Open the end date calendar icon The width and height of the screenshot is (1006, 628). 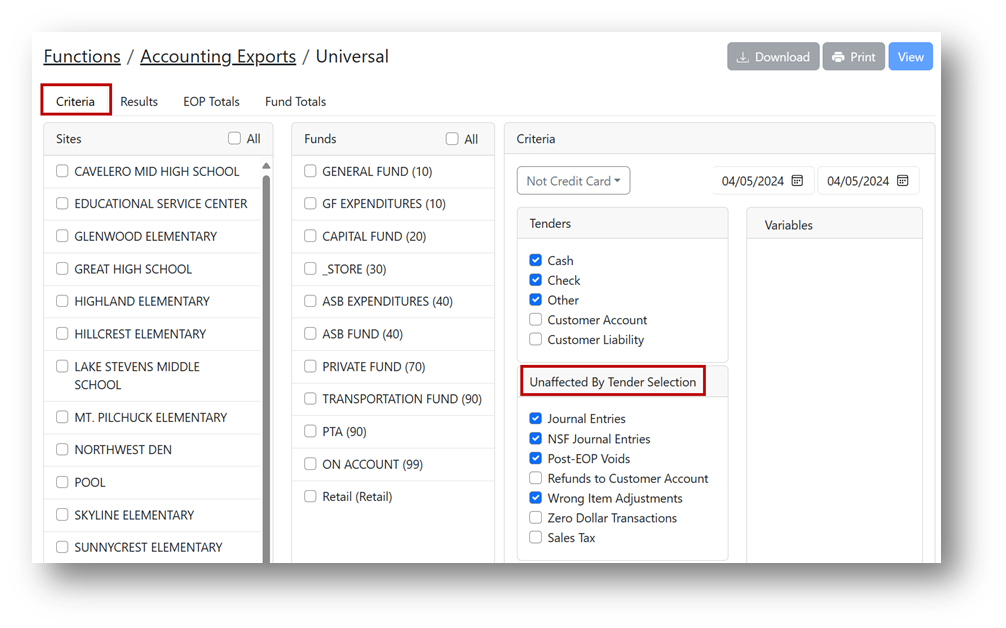pyautogui.click(x=903, y=180)
